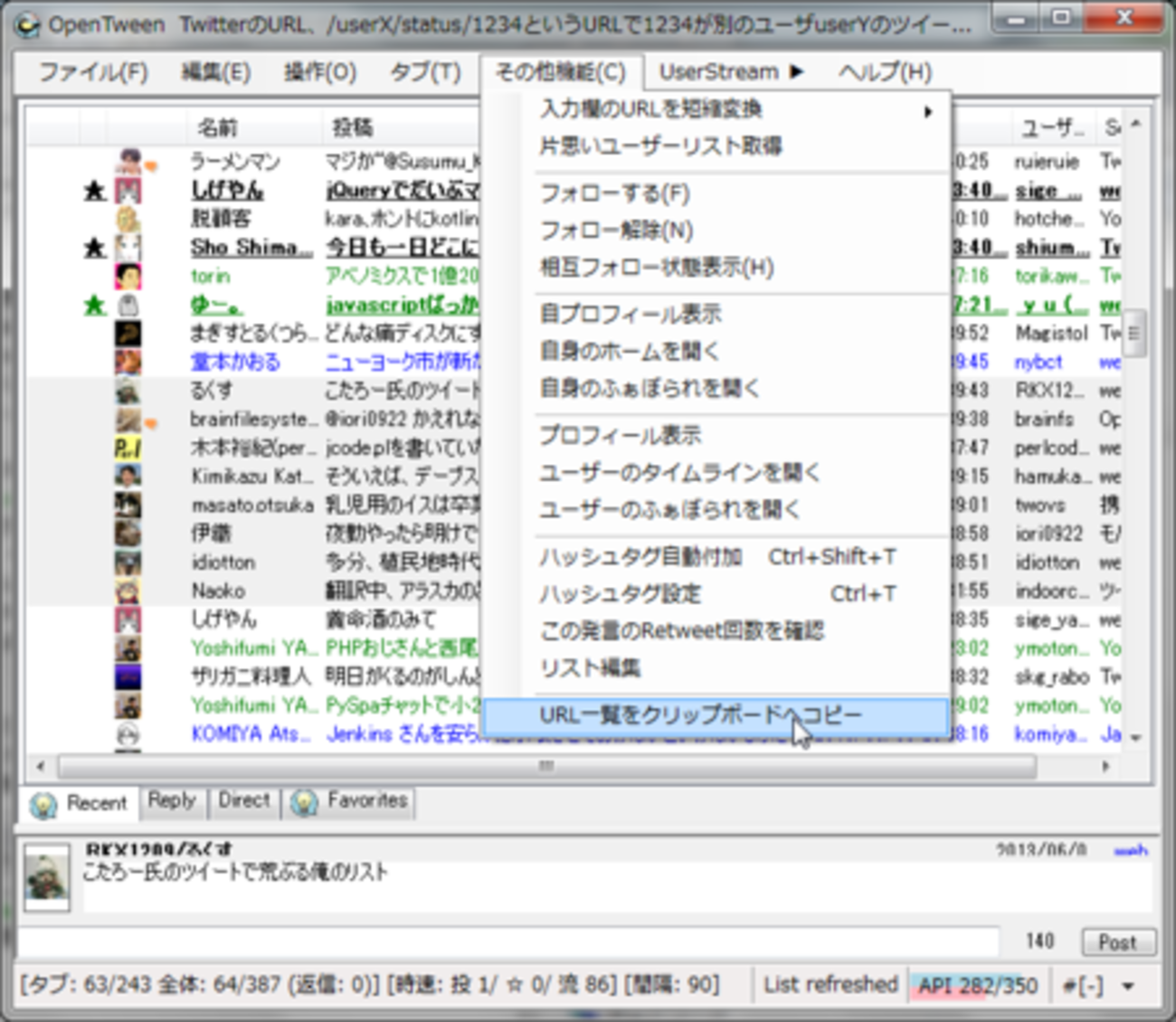Screen dimensions: 1176x1022
Task: Click the green star beside ゆー。 tweet
Action: (x=95, y=305)
